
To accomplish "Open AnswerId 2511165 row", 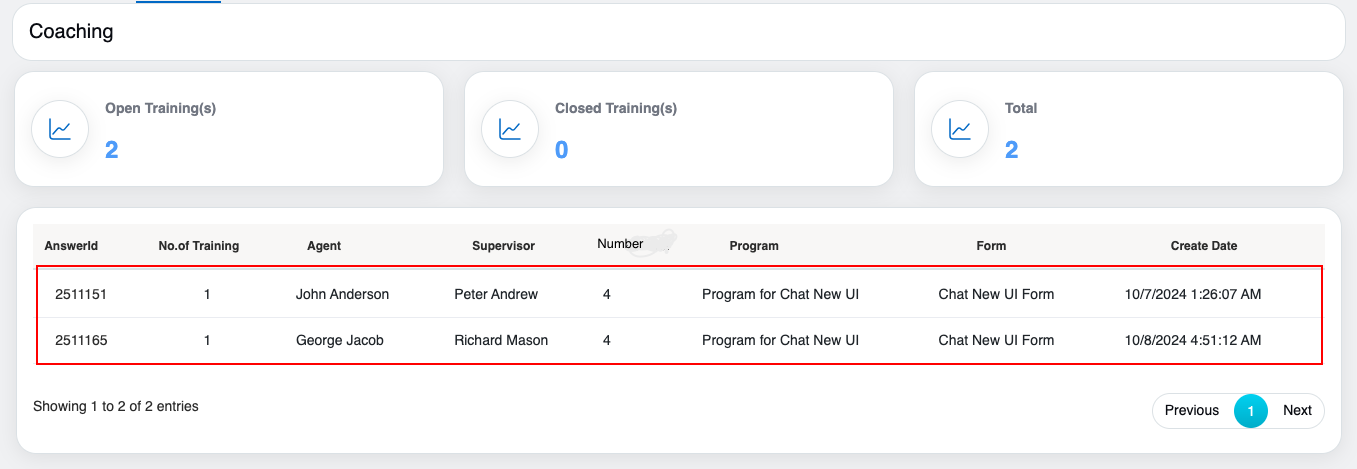I will click(x=81, y=340).
